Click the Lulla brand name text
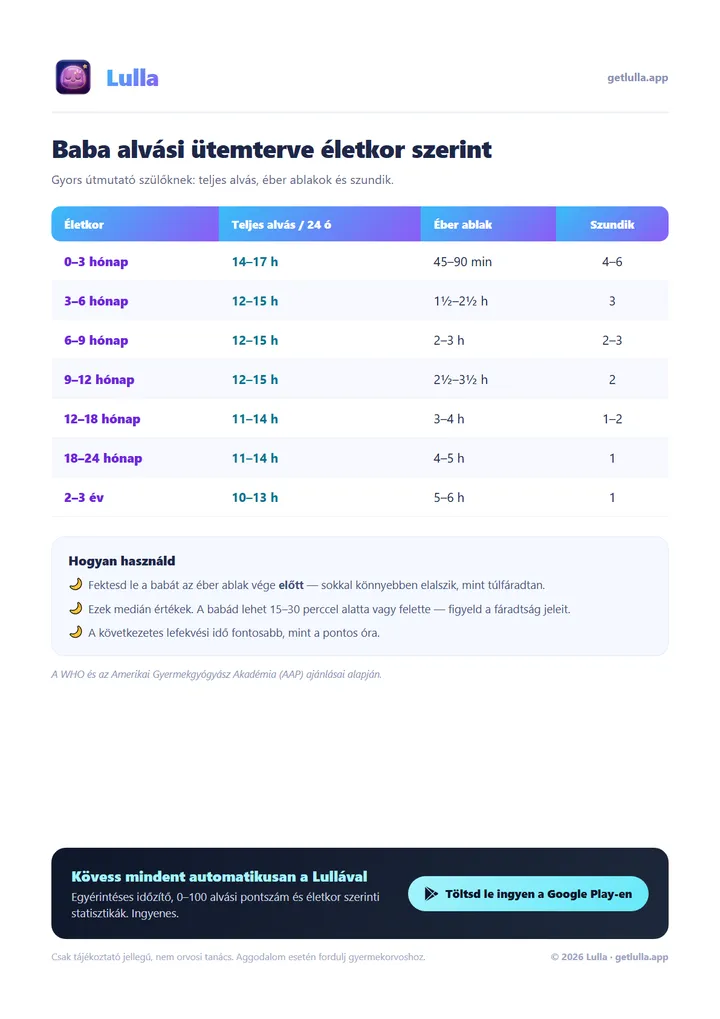Viewport: 720px width, 1019px height. [x=132, y=78]
